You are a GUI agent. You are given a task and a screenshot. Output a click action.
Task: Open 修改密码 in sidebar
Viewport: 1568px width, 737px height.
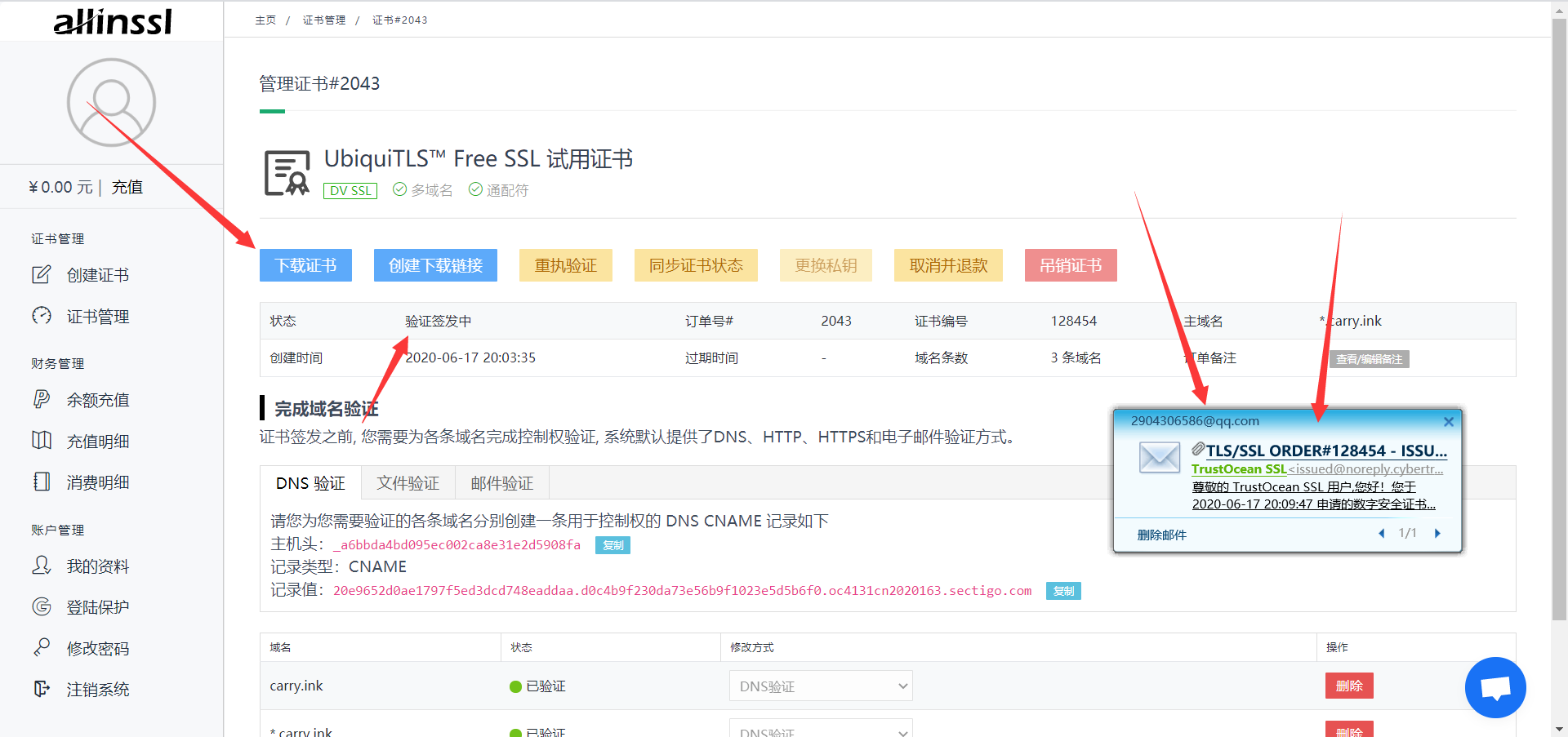(98, 648)
